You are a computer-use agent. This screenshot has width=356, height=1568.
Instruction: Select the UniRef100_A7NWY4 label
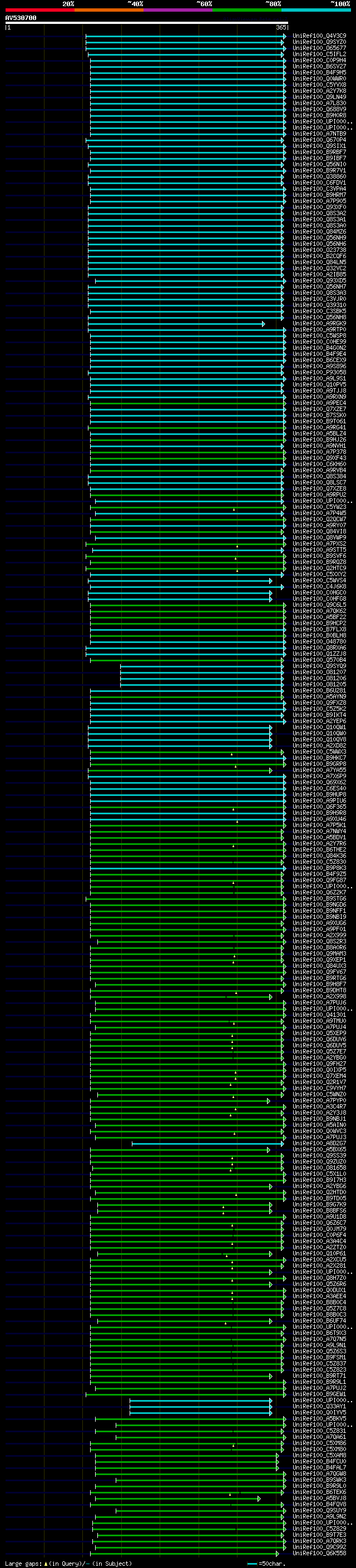tap(319, 832)
